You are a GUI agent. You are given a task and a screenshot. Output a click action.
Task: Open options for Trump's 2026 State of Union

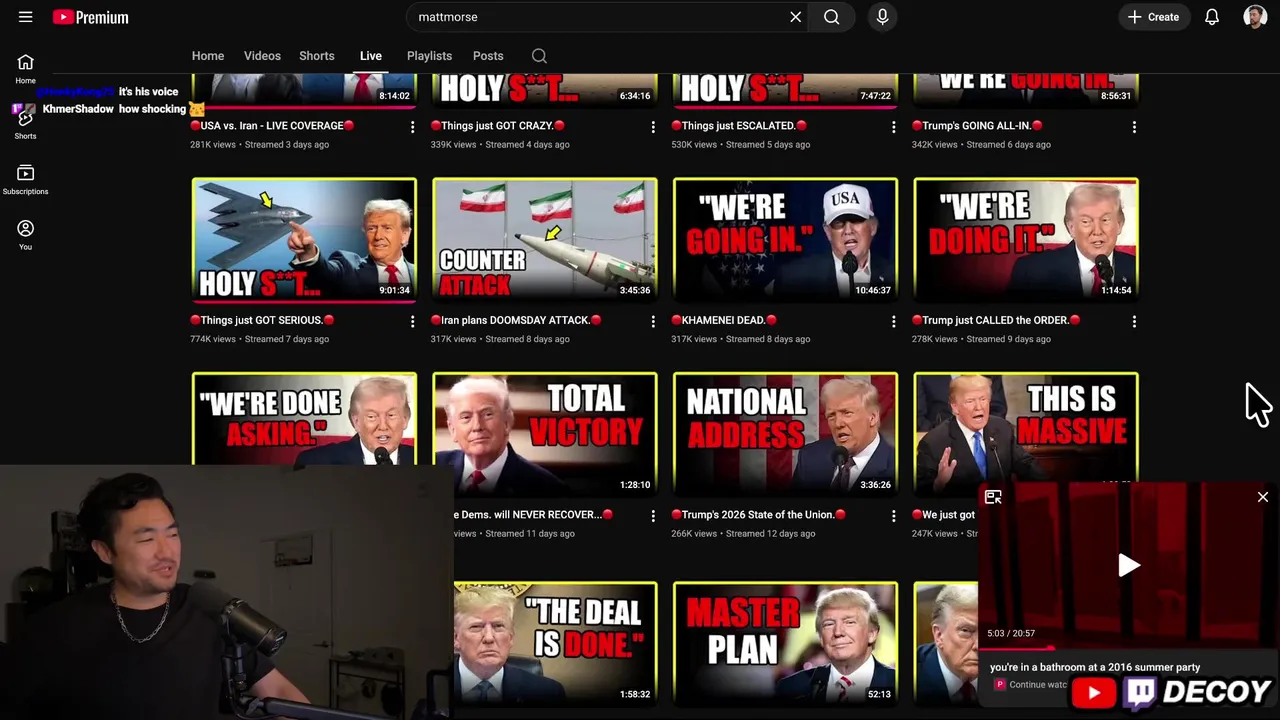894,516
